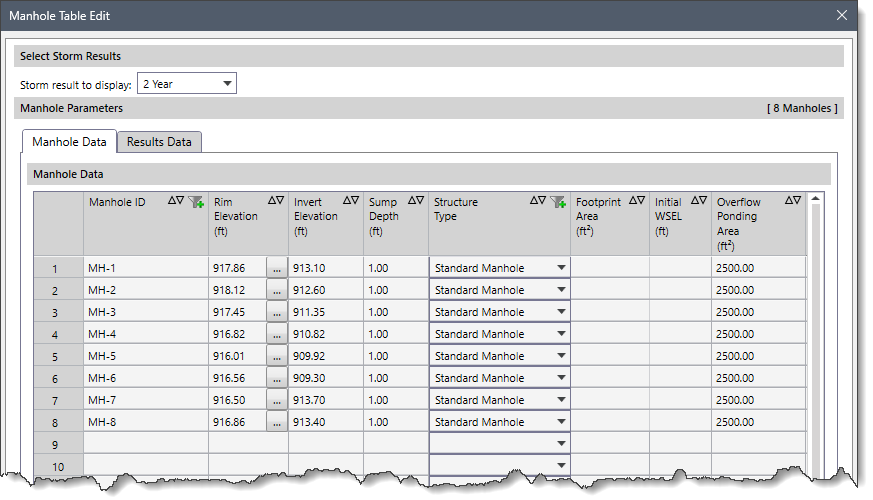The height and width of the screenshot is (500, 873).
Task: Switch to the Results Data tab
Action: point(159,142)
